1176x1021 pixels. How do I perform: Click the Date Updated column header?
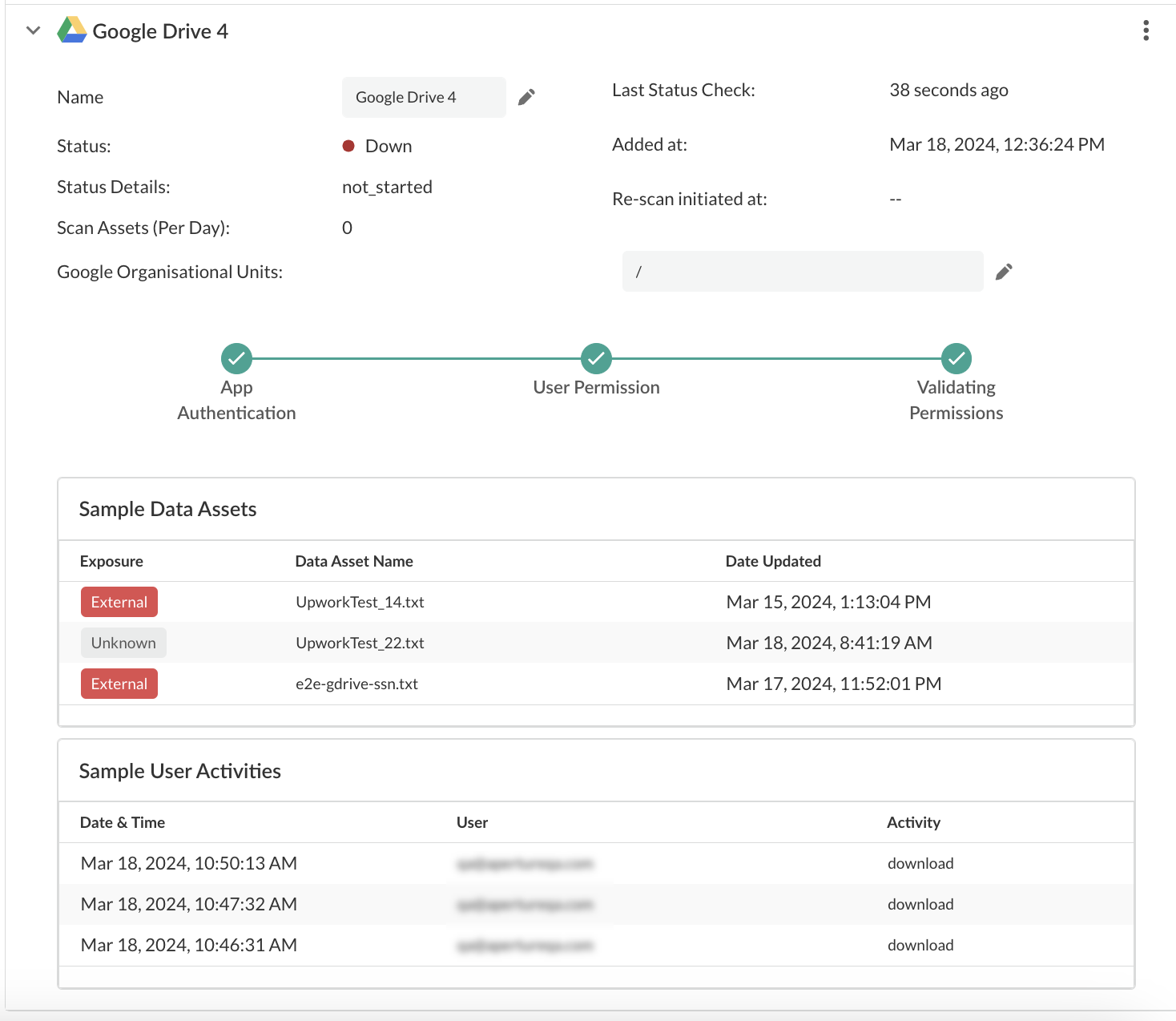pyautogui.click(x=773, y=562)
